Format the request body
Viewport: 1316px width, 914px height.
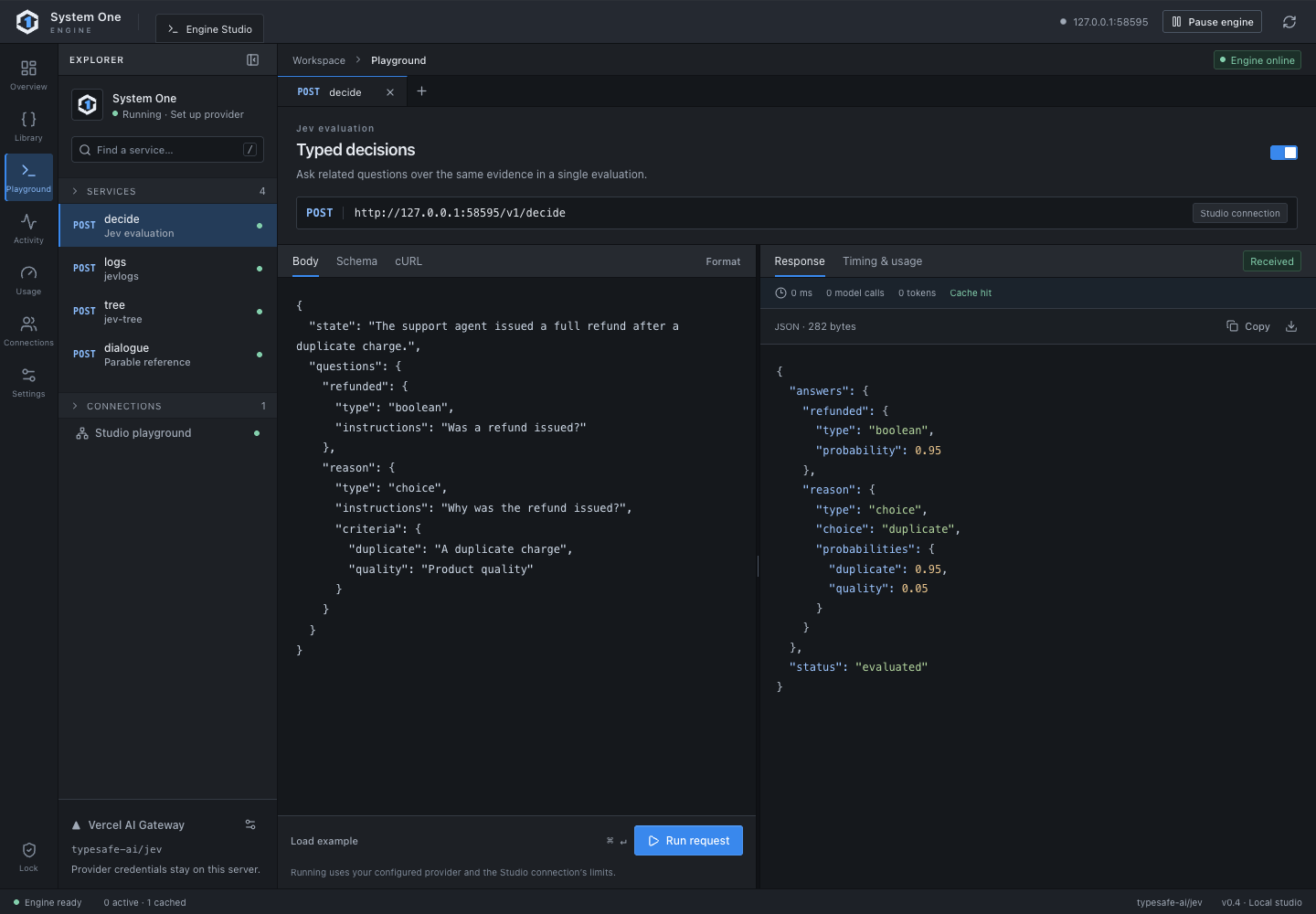pos(723,261)
